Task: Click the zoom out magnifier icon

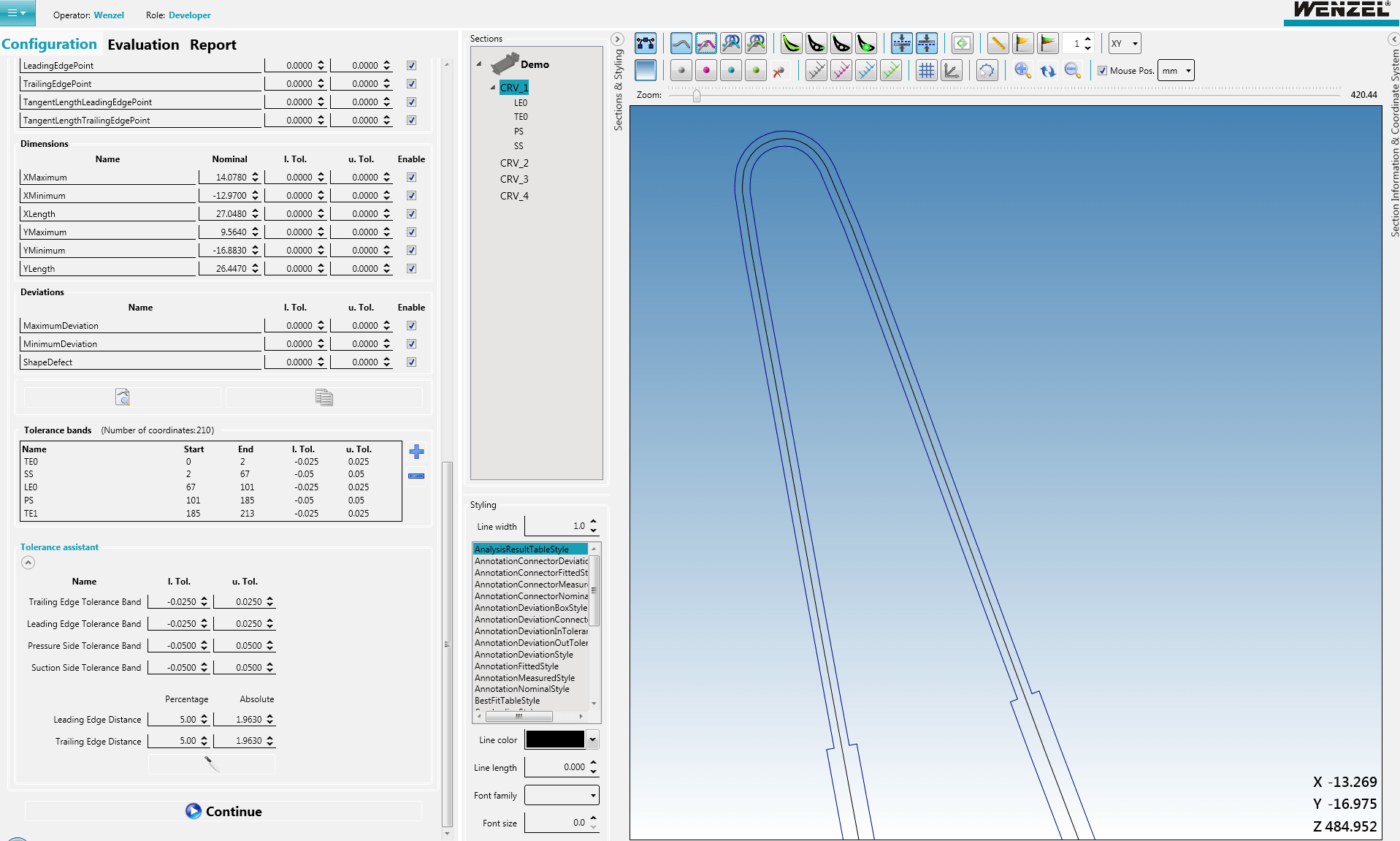Action: click(x=1072, y=71)
